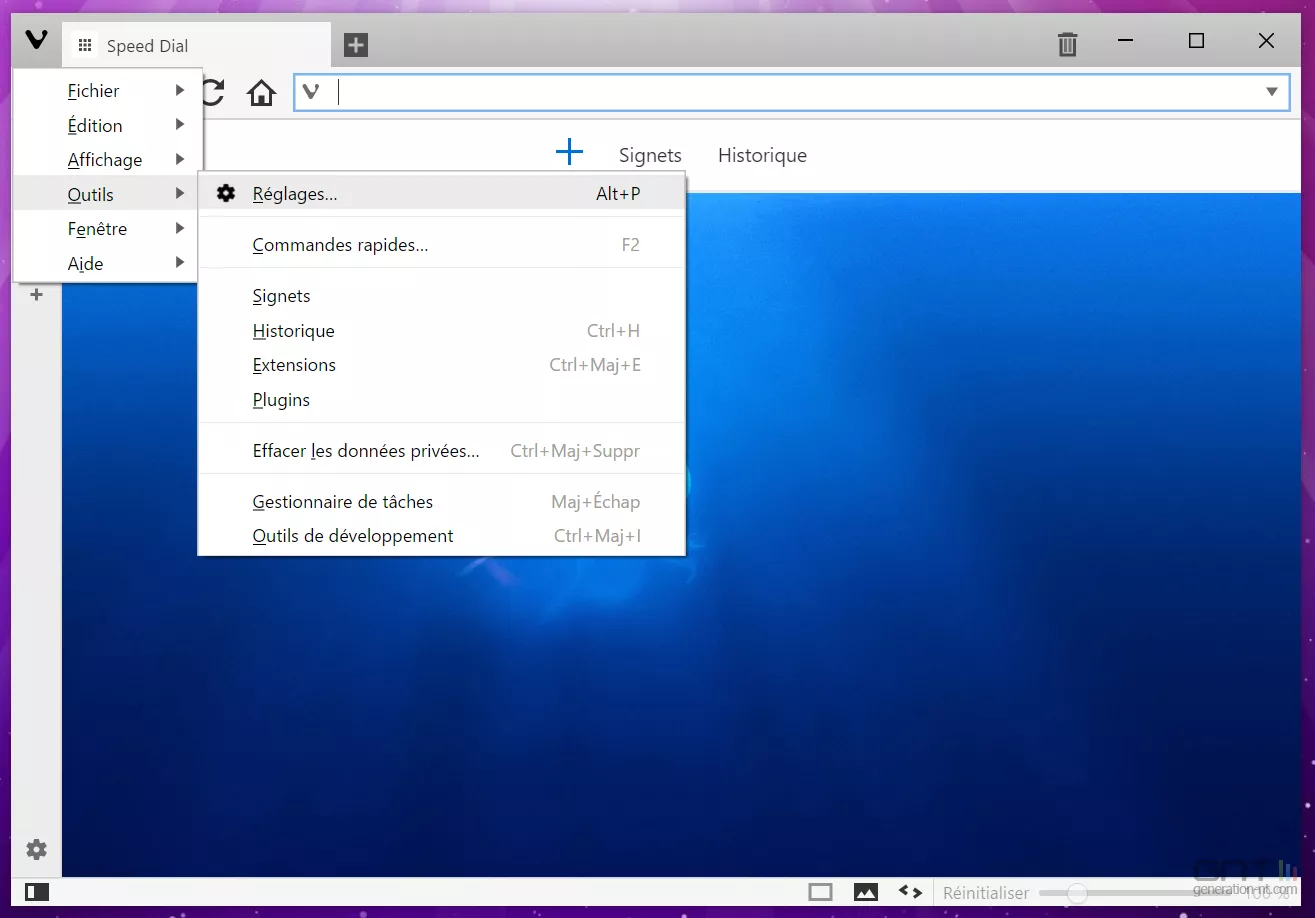Switch to the Speed Dial tab
This screenshot has height=918, width=1315.
click(x=196, y=46)
